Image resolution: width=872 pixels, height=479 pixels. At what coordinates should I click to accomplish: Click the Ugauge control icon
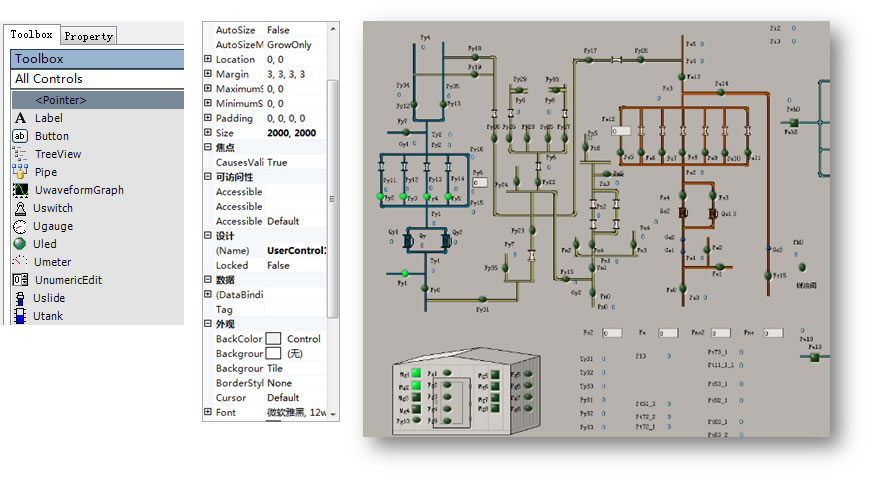pyautogui.click(x=19, y=226)
